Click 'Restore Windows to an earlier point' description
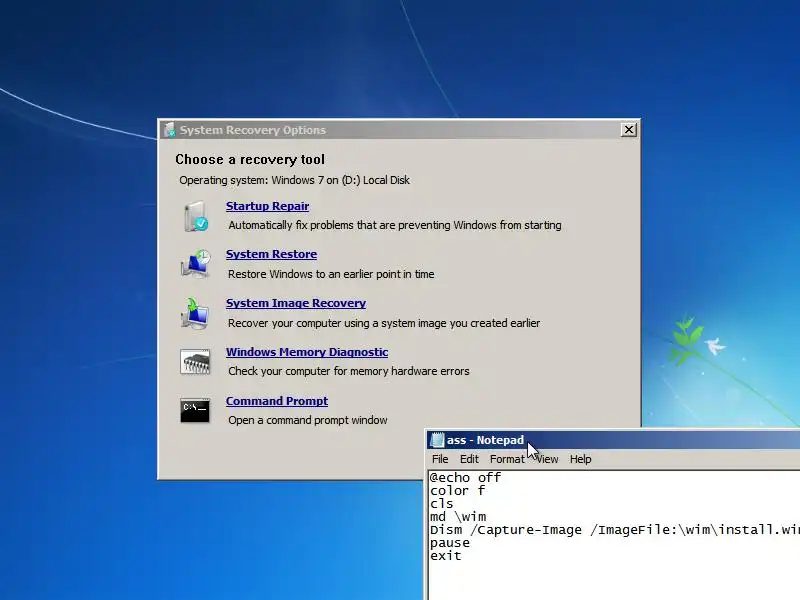The height and width of the screenshot is (600, 800). [331, 274]
